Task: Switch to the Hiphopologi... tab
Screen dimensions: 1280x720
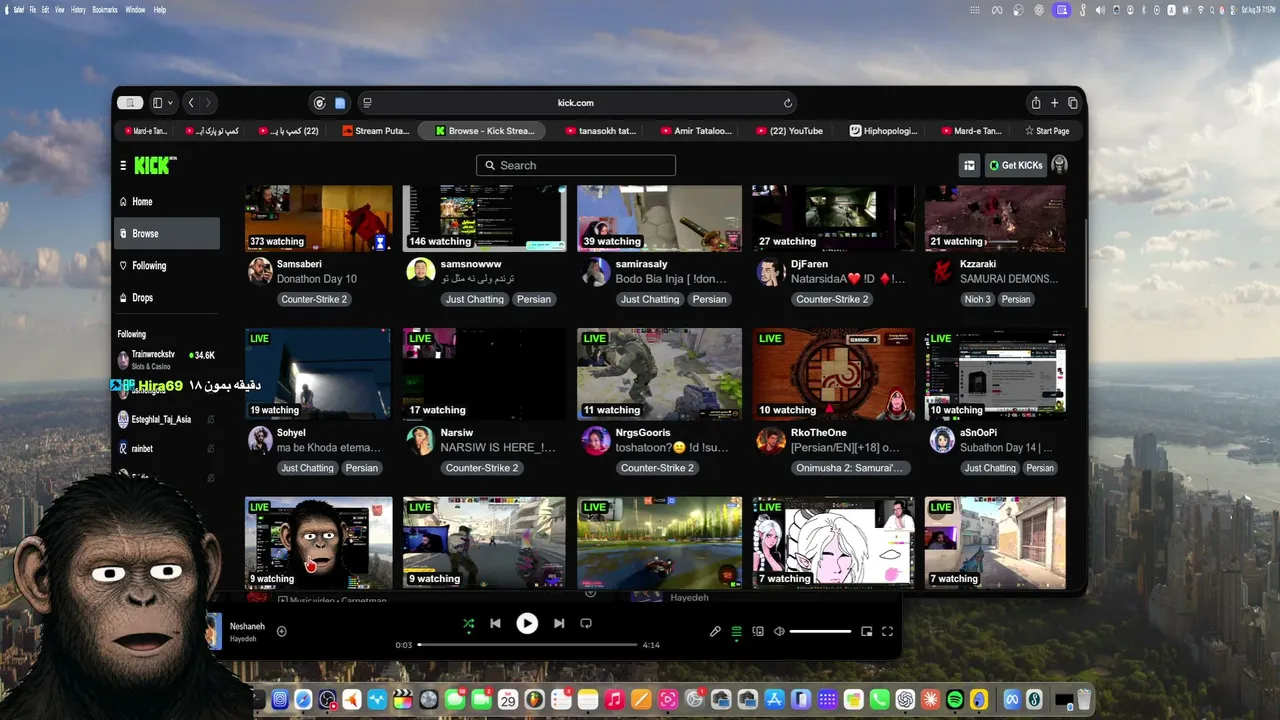Action: click(883, 130)
